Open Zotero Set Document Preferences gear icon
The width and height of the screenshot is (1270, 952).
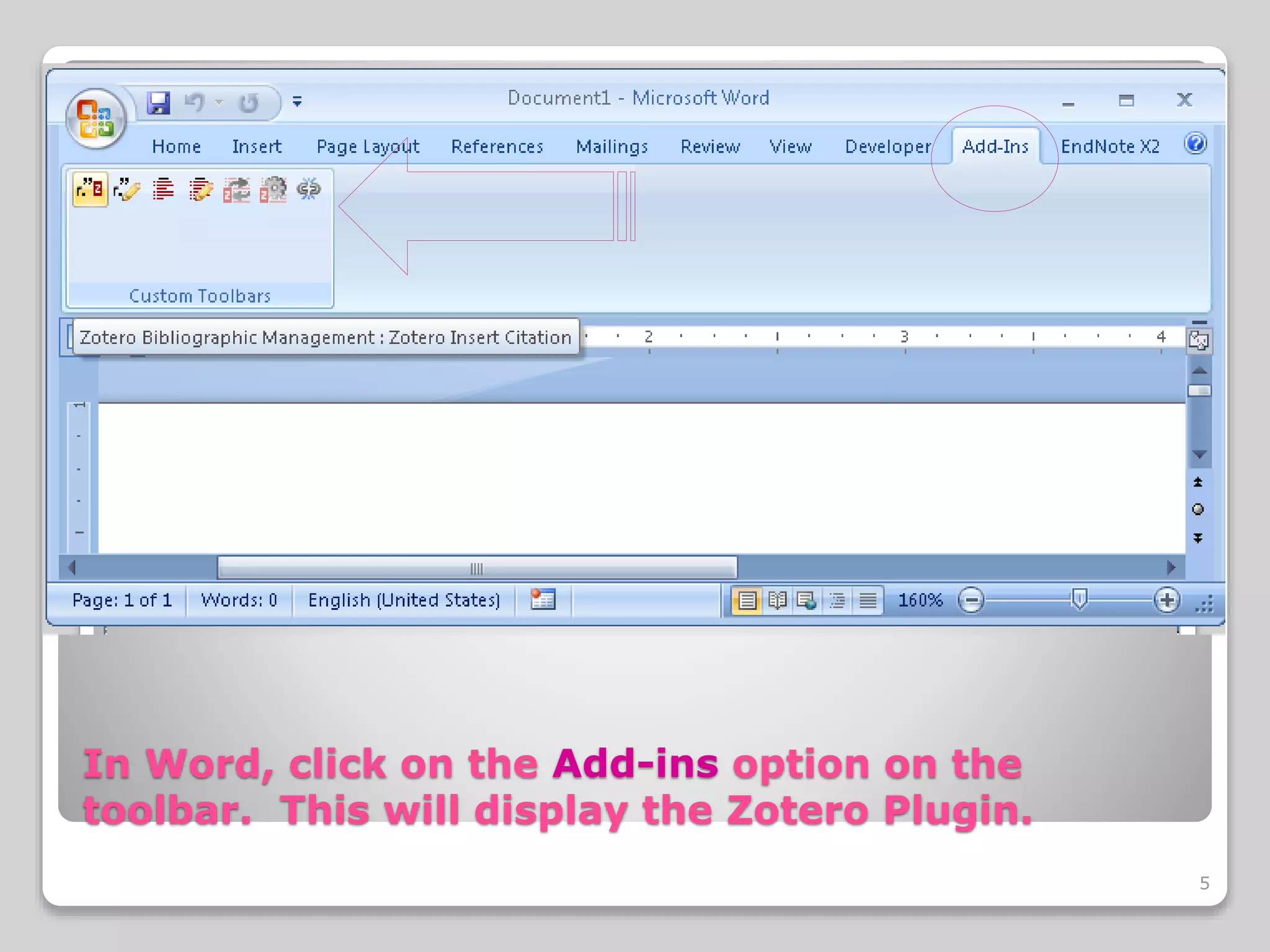pyautogui.click(x=273, y=189)
